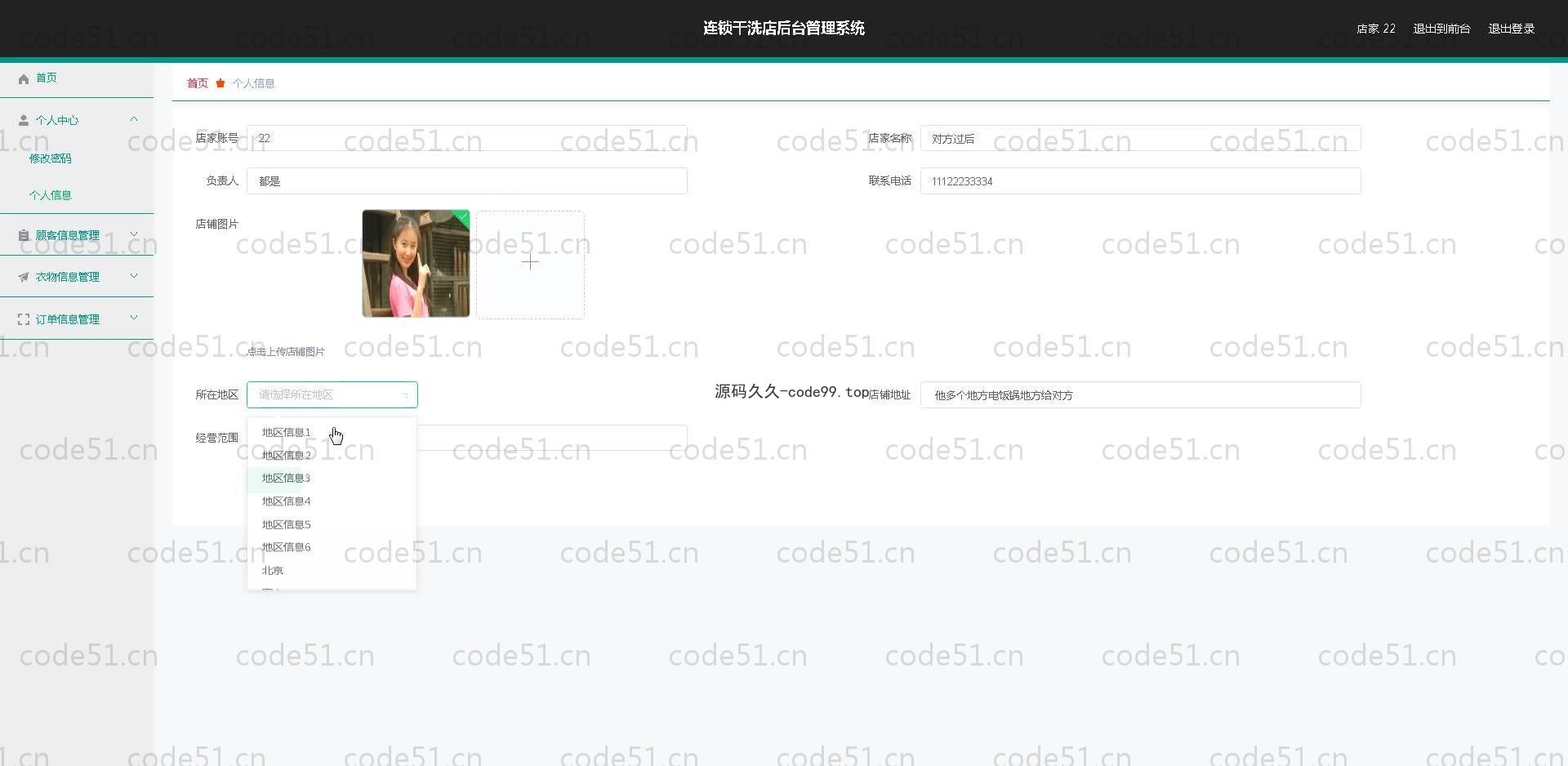Click the 联系电话 input field
Viewport: 1568px width, 766px height.
coord(1140,181)
